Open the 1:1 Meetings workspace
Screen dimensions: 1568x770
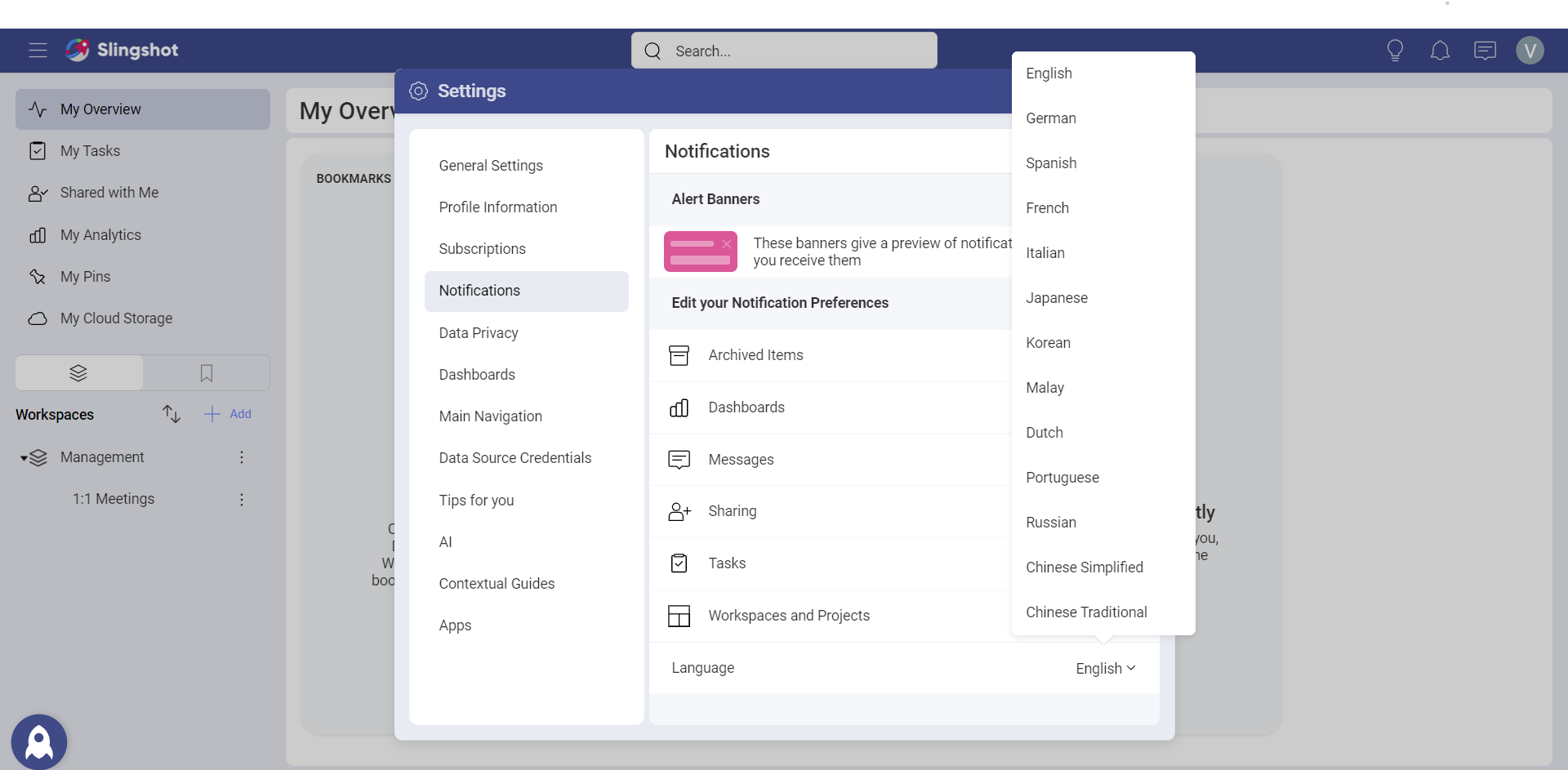(x=114, y=499)
